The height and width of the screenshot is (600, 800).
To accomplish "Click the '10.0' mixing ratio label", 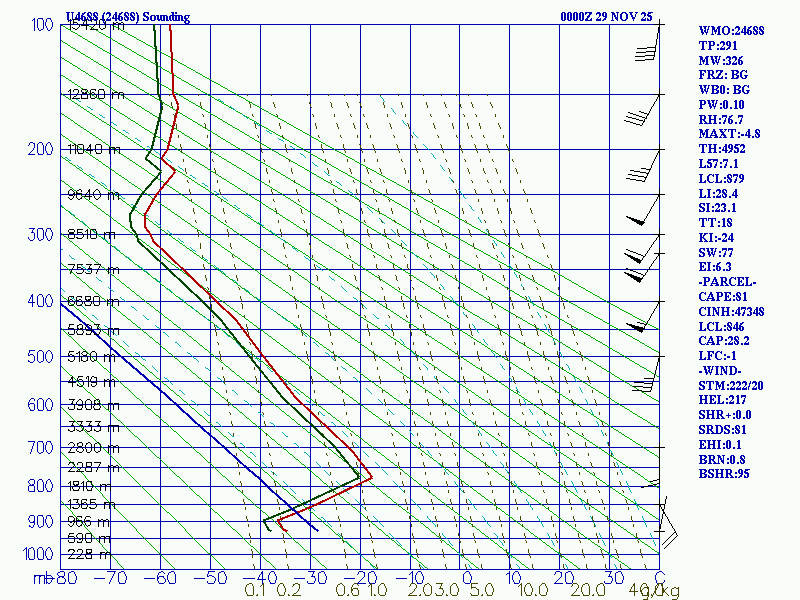I will coord(533,591).
